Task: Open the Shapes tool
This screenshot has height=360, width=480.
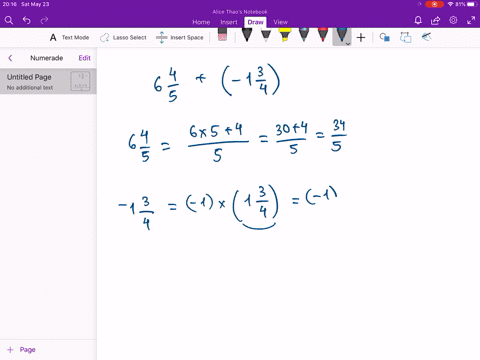Action: coord(385,37)
